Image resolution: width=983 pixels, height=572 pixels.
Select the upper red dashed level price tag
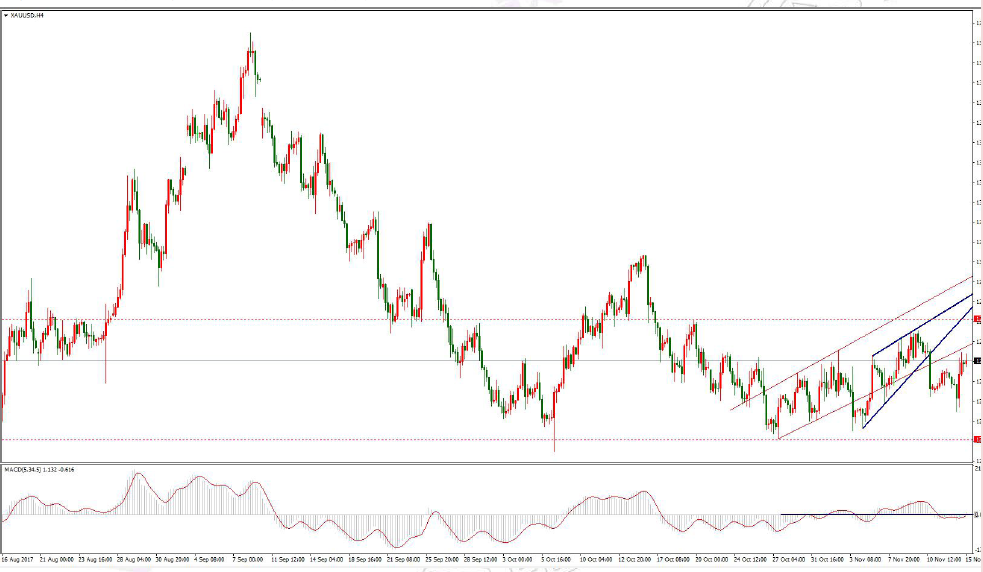coord(978,320)
